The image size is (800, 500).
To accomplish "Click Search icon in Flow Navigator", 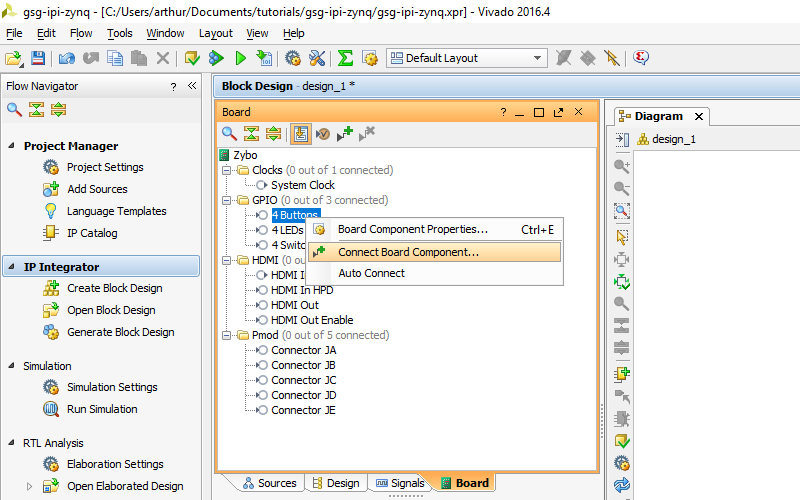I will pos(14,109).
